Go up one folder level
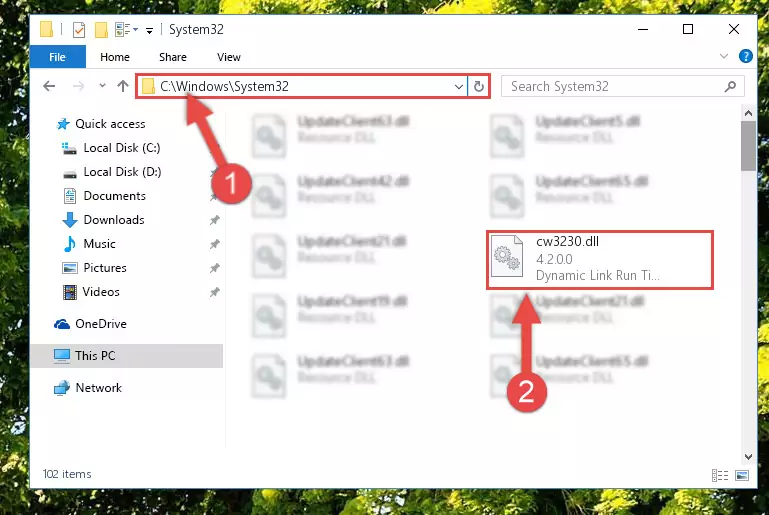Viewport: 769px width, 515px height. click(123, 86)
